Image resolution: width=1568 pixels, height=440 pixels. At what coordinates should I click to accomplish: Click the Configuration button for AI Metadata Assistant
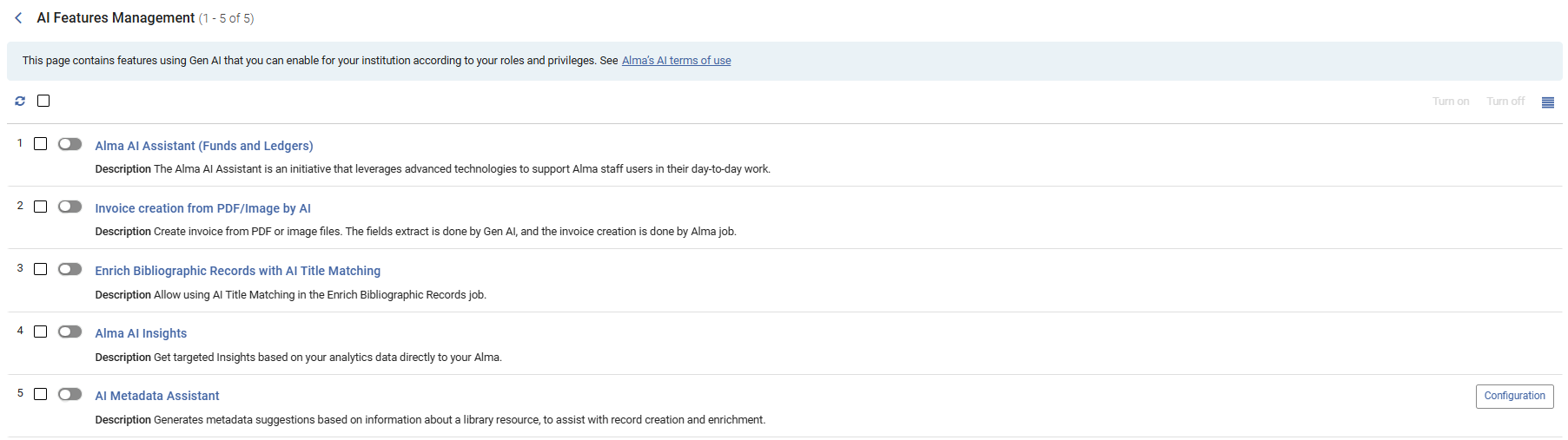tap(1514, 396)
